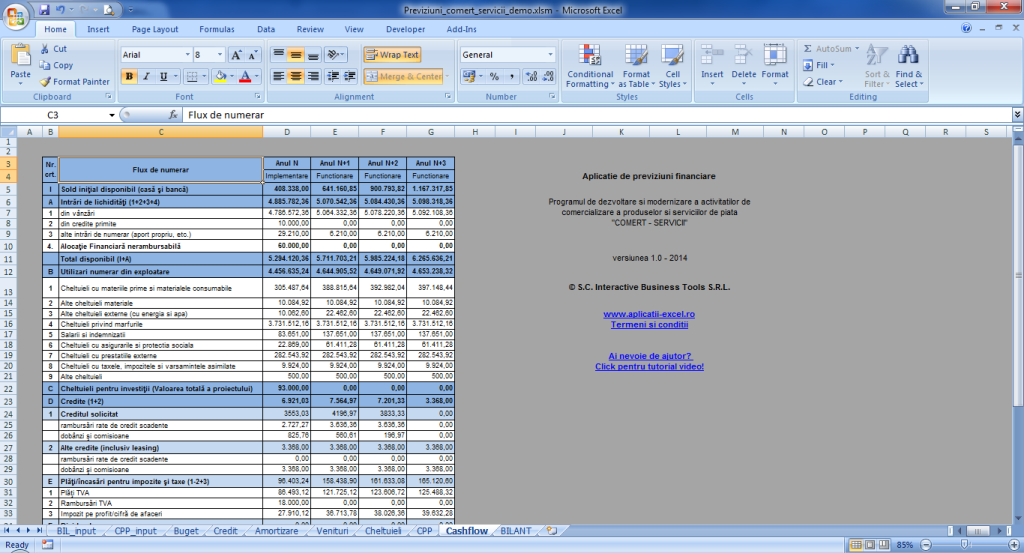Set bottom vertical alignment
Image resolution: width=1024 pixels, height=553 pixels.
tap(313, 54)
